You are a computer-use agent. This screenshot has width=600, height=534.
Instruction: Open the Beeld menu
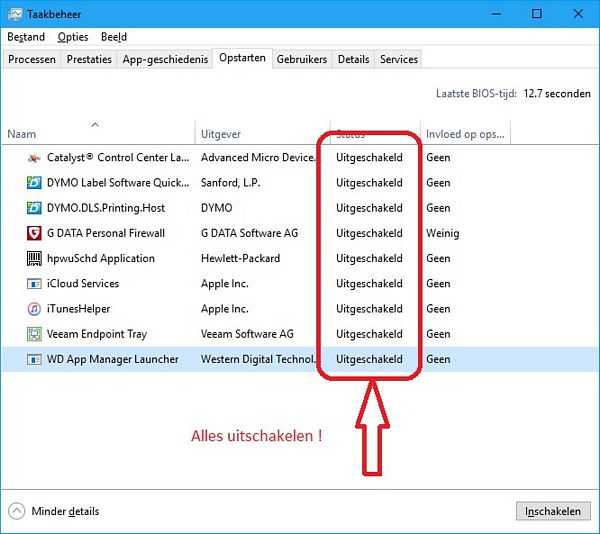point(114,37)
